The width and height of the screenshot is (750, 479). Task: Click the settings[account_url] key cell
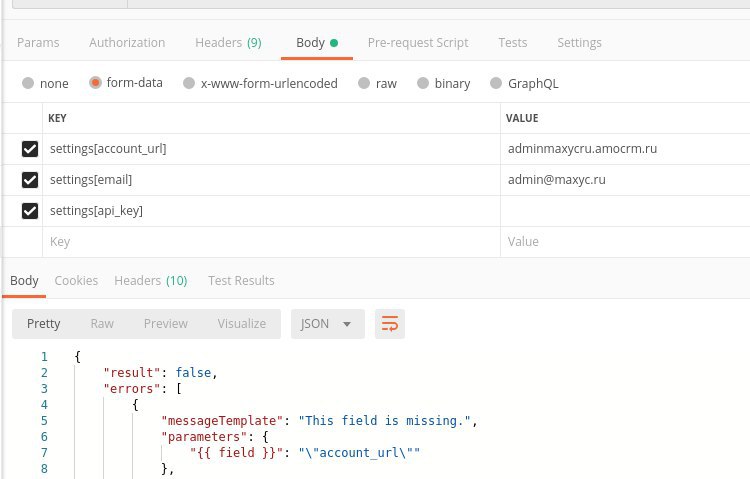pyautogui.click(x=271, y=149)
